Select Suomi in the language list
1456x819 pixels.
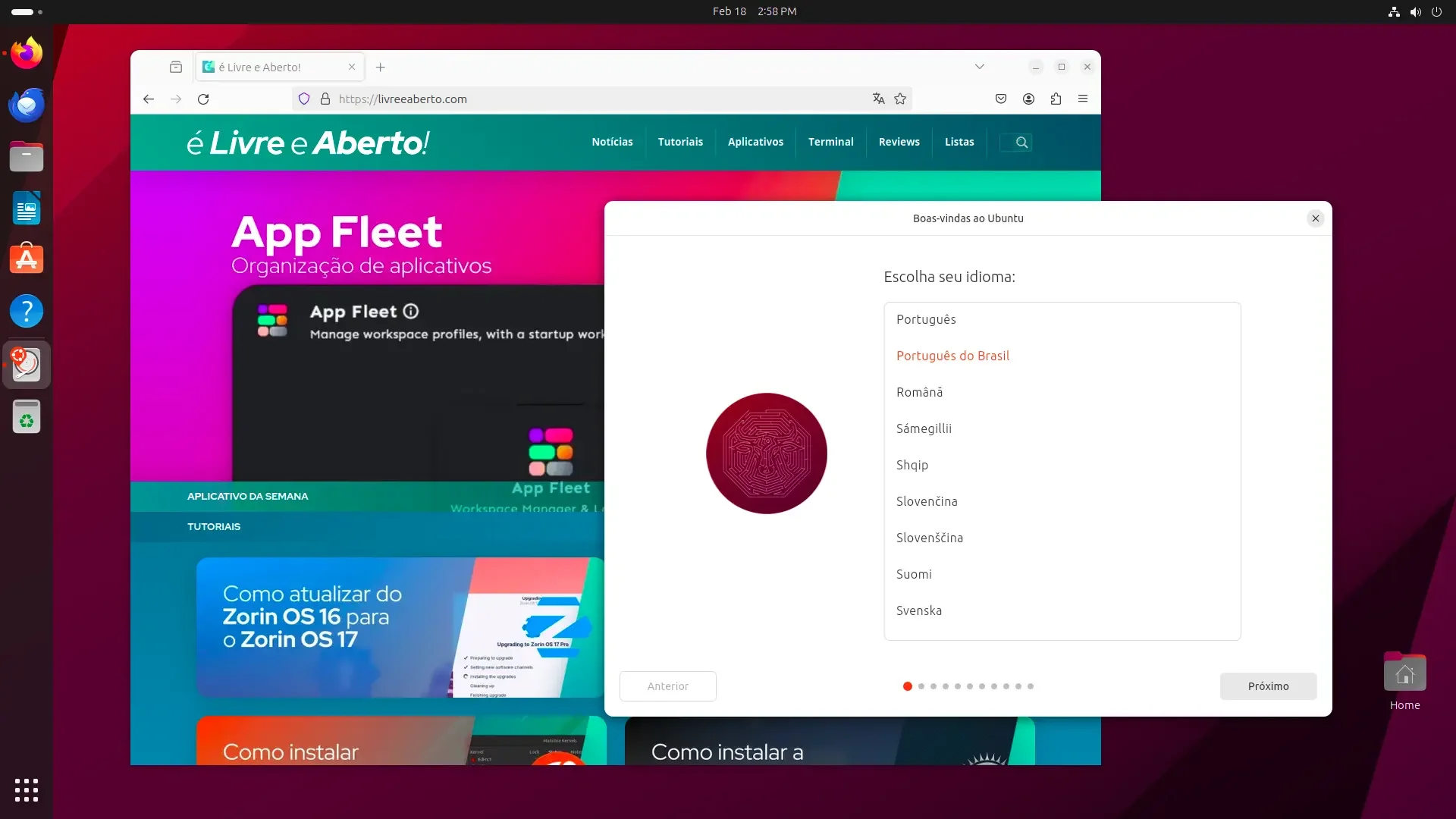click(1062, 574)
